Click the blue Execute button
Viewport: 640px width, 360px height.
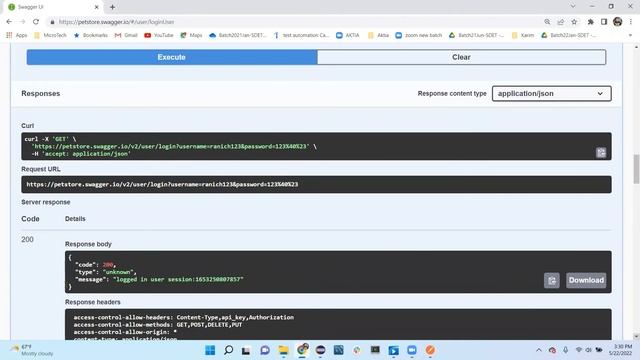pyautogui.click(x=172, y=57)
